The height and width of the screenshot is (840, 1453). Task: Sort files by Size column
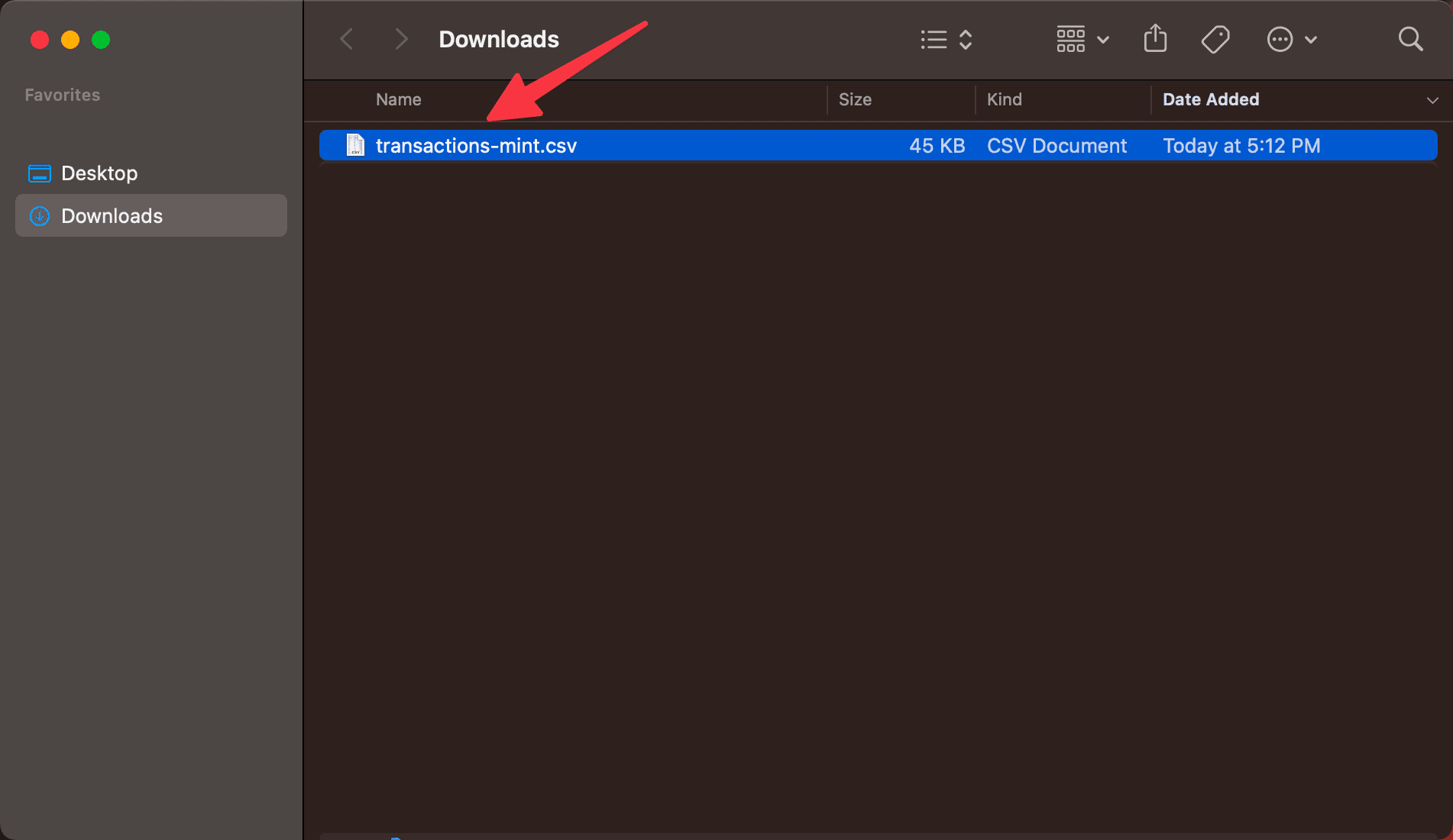855,100
